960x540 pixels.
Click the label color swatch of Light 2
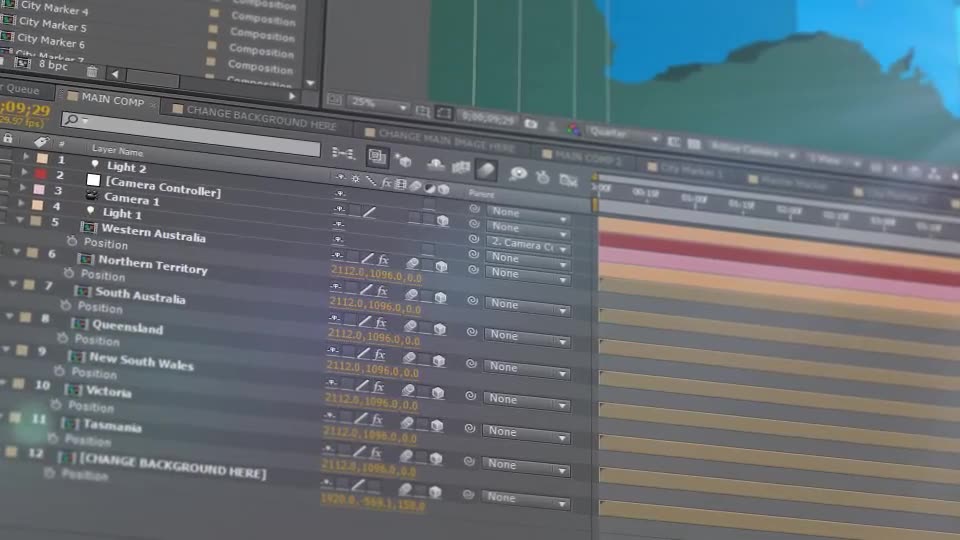[42, 159]
